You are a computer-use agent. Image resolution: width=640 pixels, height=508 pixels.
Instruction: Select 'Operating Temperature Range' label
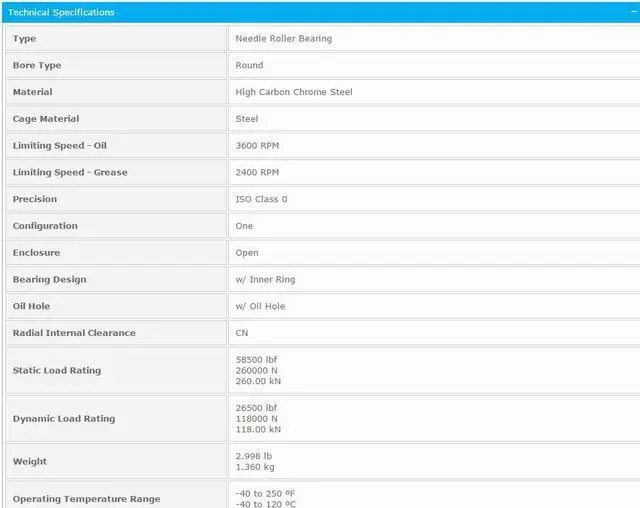(87, 499)
